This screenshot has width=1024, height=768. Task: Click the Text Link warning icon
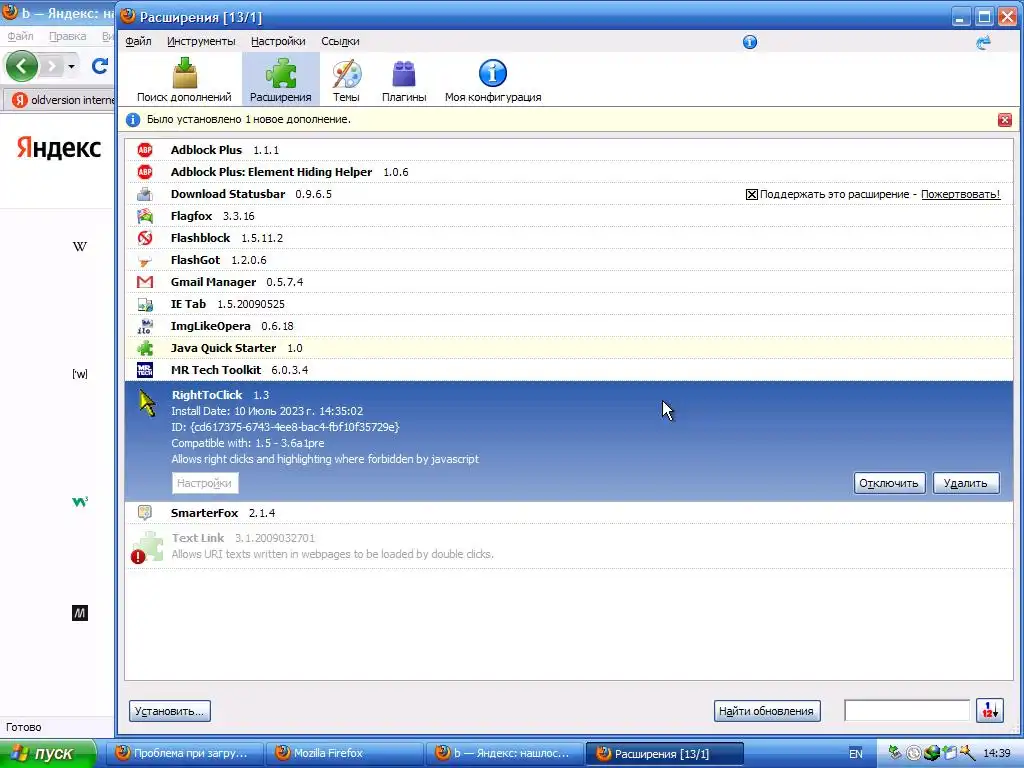coord(138,556)
